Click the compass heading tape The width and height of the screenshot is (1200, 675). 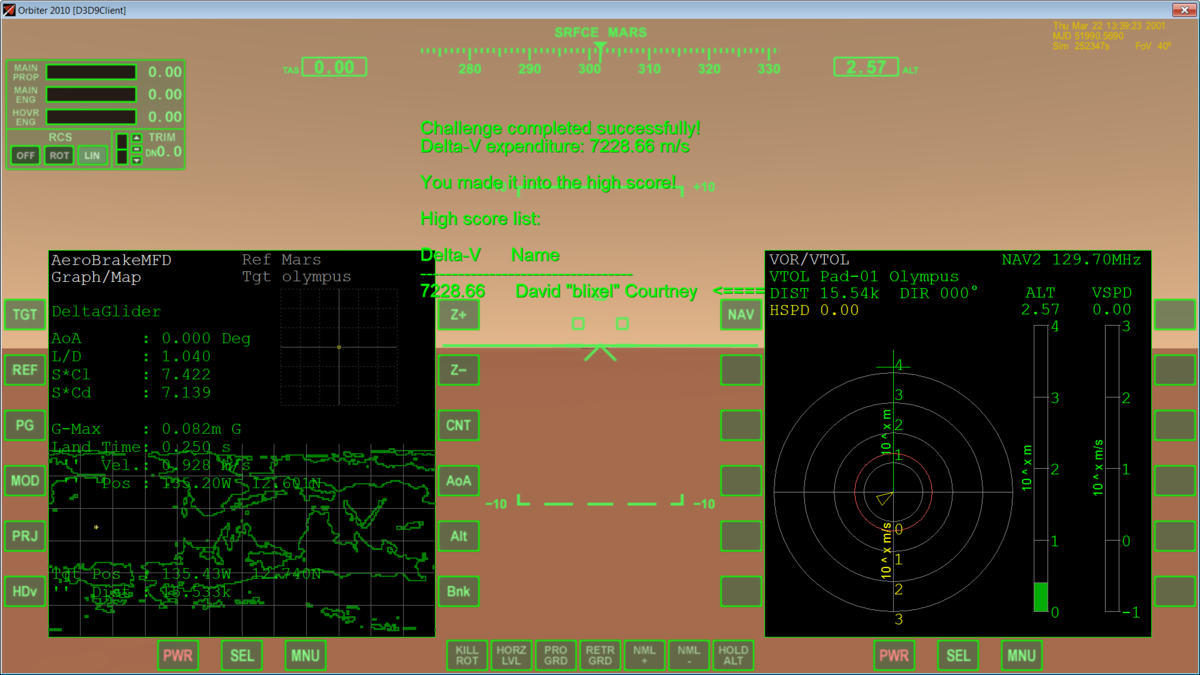click(x=600, y=58)
